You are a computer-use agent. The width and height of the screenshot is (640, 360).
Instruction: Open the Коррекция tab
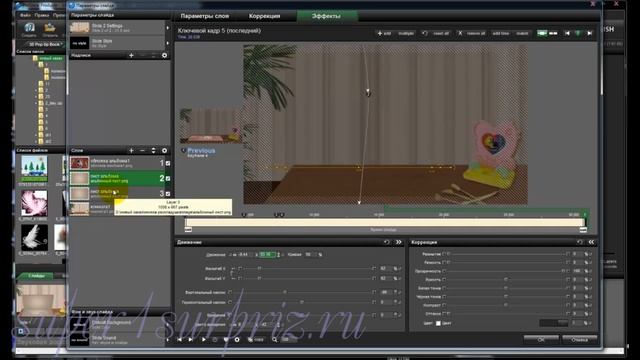[264, 16]
